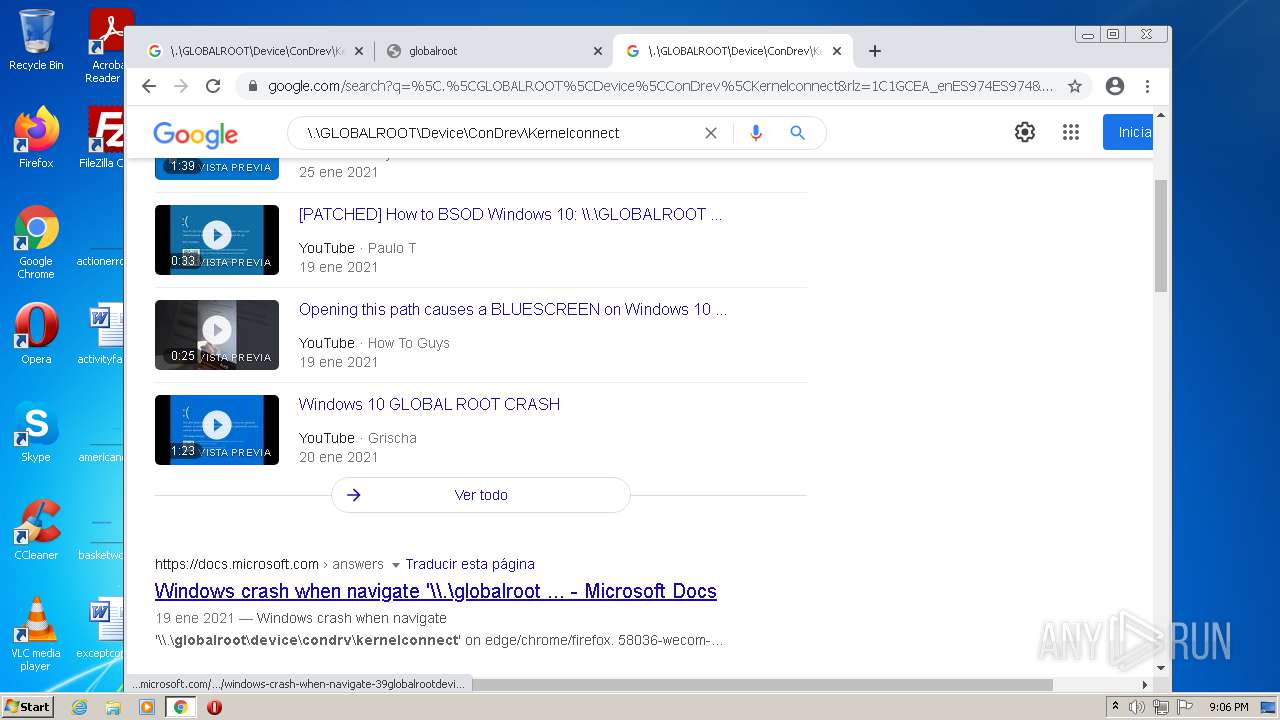Play the 1:39 video thumbnail
Viewport: 1280px width, 720px height.
point(217,168)
